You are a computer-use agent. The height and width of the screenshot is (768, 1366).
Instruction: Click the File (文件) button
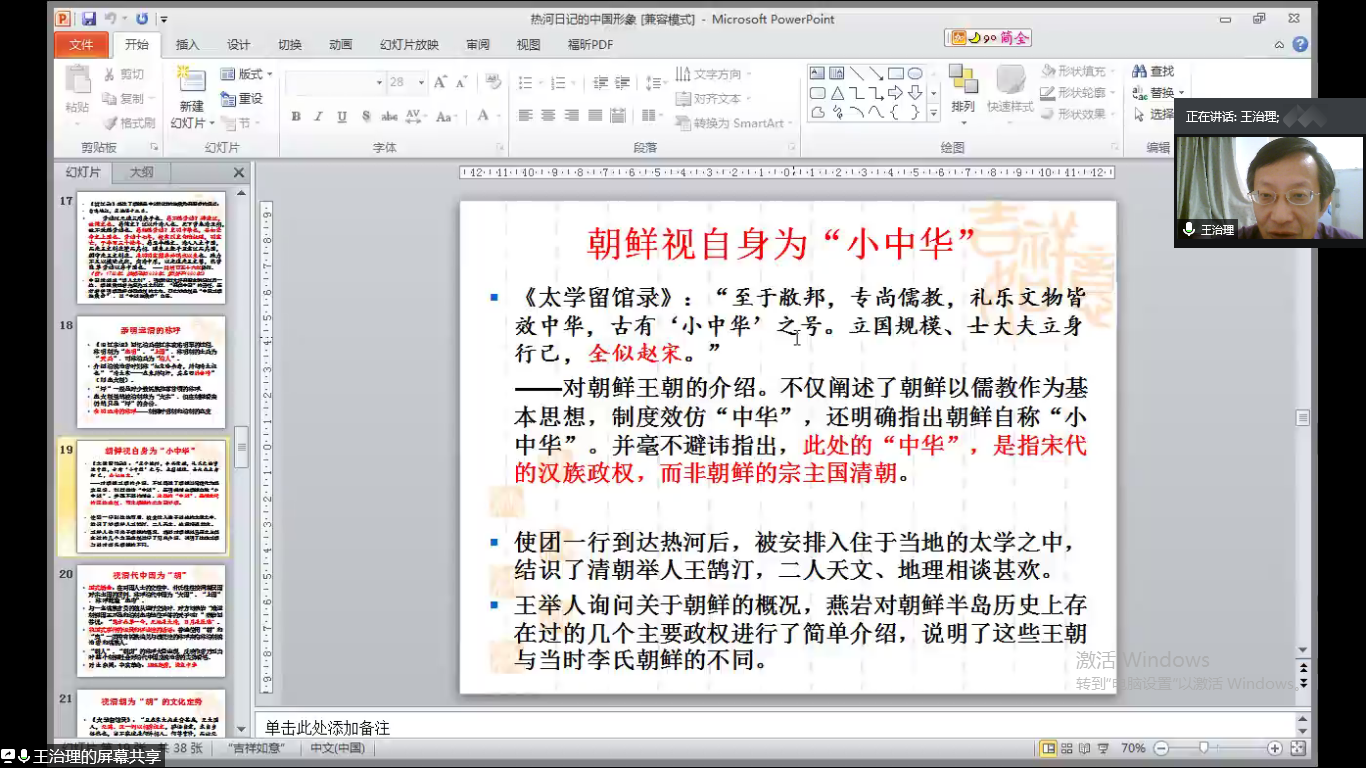point(81,45)
